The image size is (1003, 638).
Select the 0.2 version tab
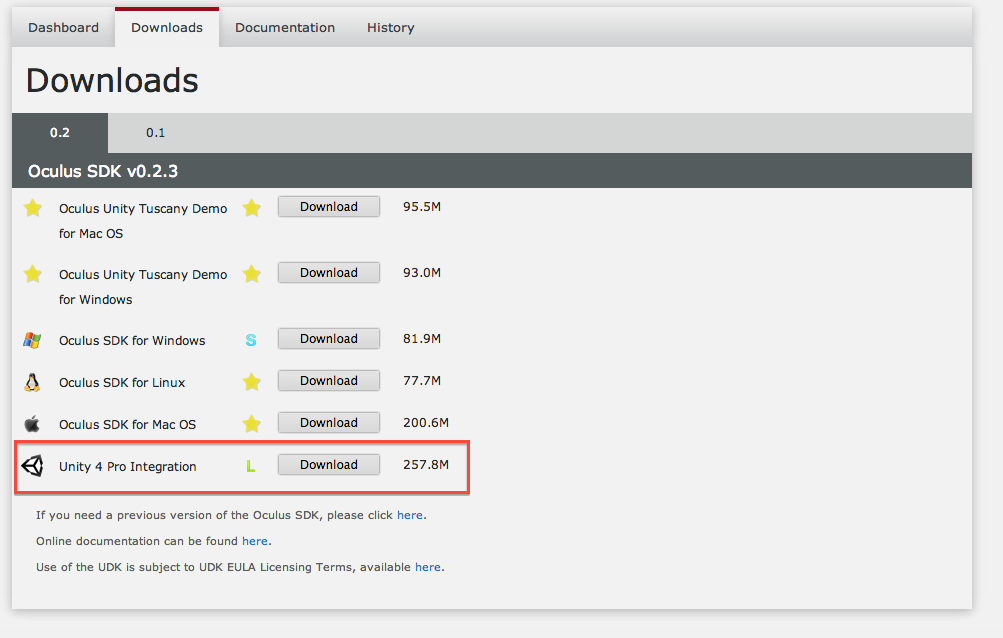[x=59, y=133]
